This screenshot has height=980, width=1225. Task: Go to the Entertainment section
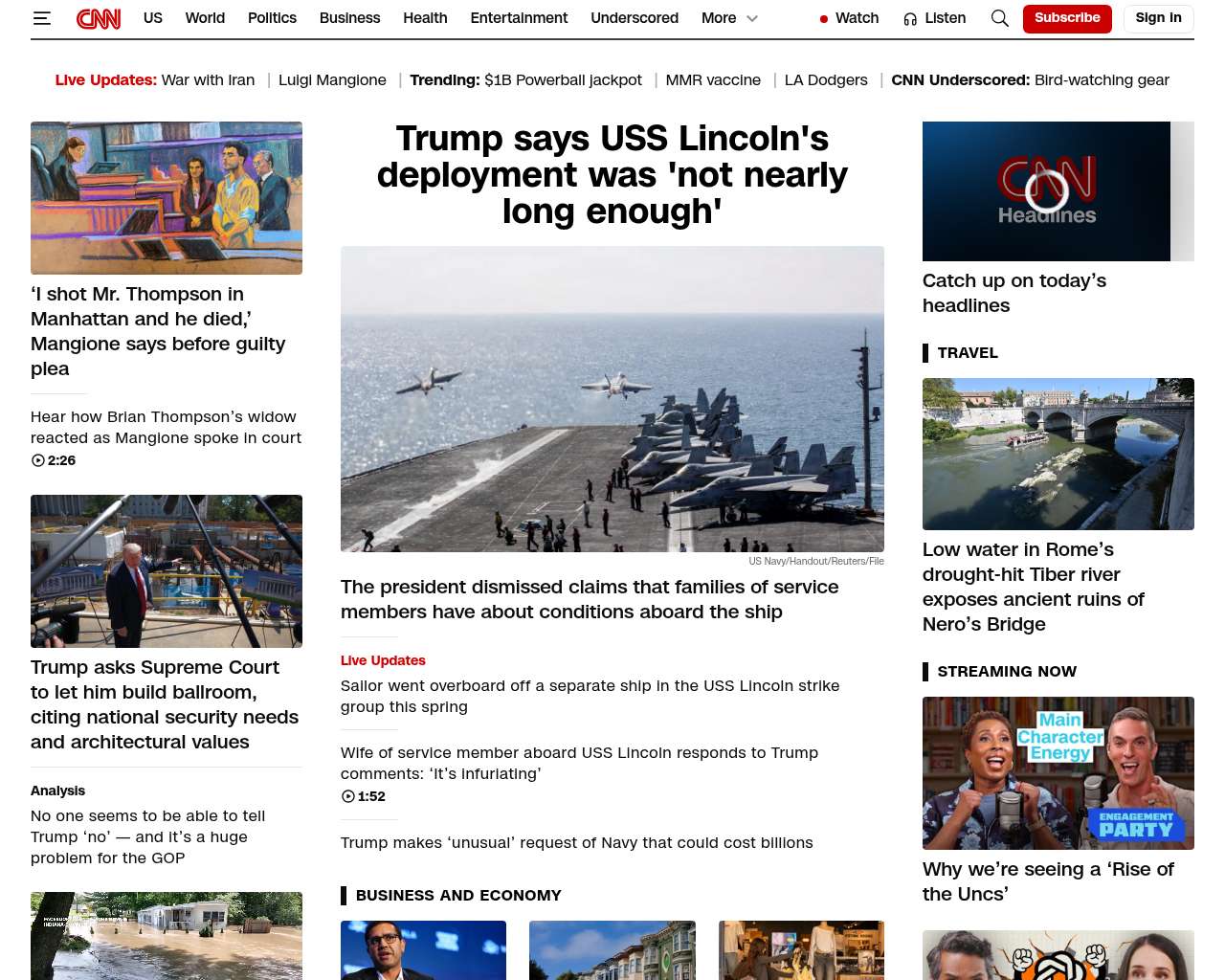(519, 18)
